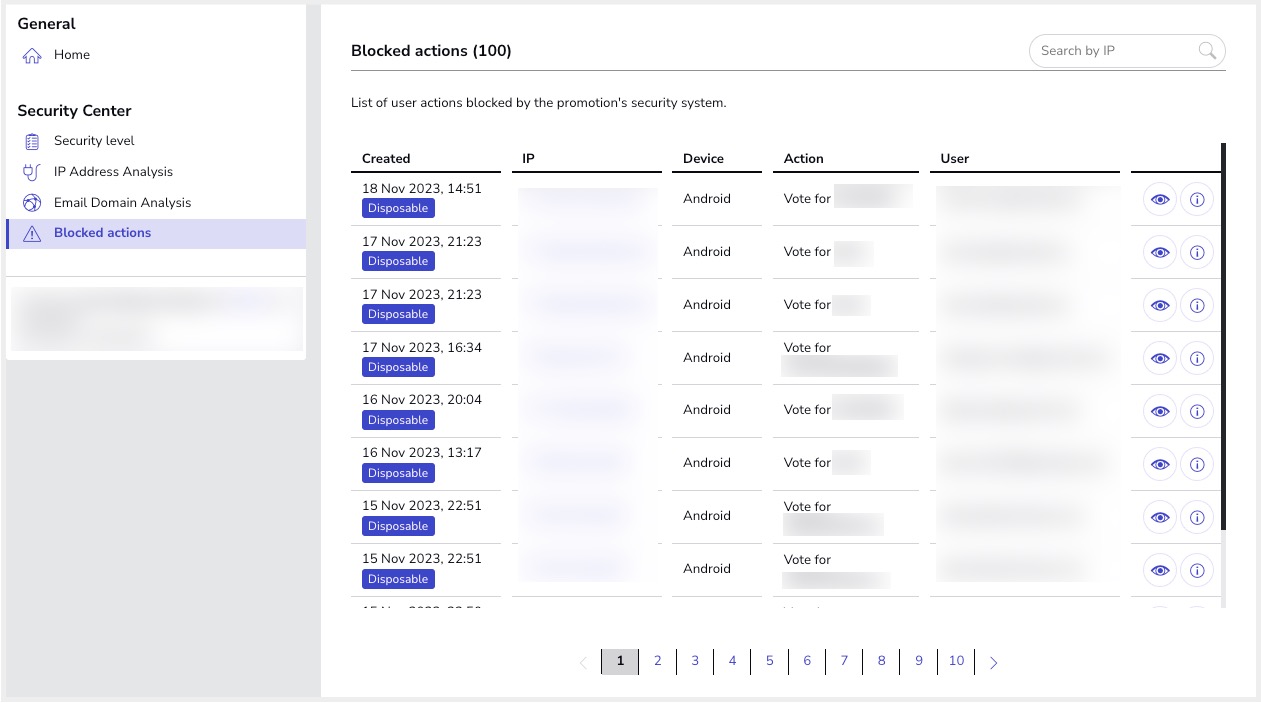This screenshot has width=1261, height=703.
Task: Open info for 18 Nov 2023, 14:51 entry
Action: point(1197,200)
